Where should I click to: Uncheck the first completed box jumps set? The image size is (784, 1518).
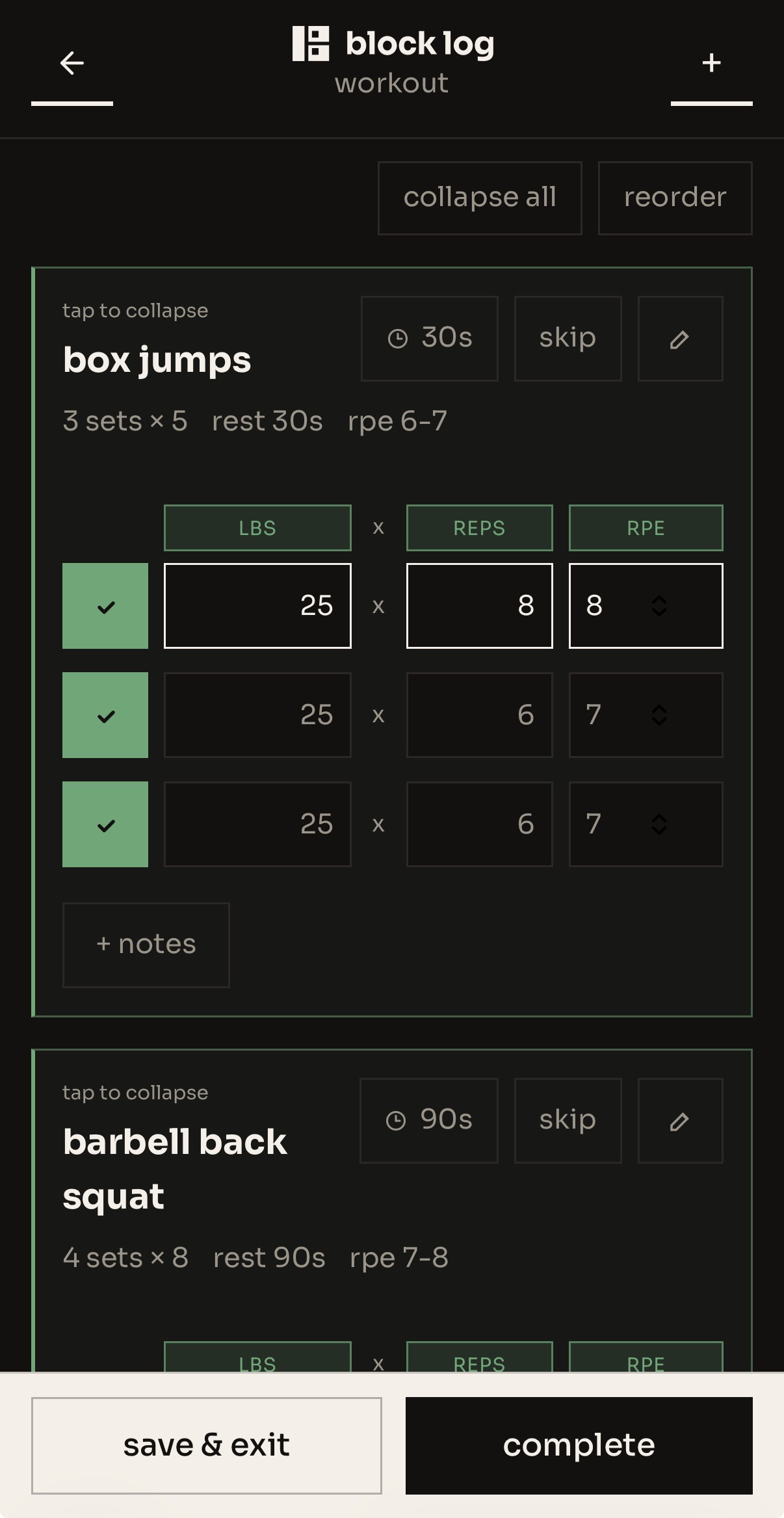pyautogui.click(x=105, y=605)
